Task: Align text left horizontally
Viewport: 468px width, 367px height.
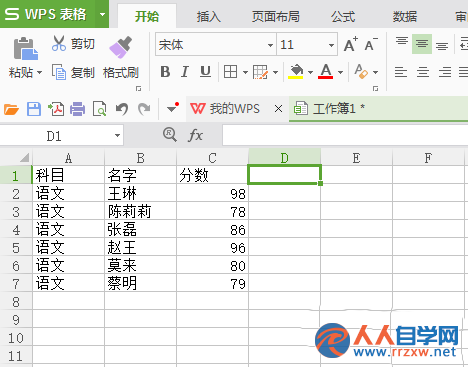Action: coord(401,72)
